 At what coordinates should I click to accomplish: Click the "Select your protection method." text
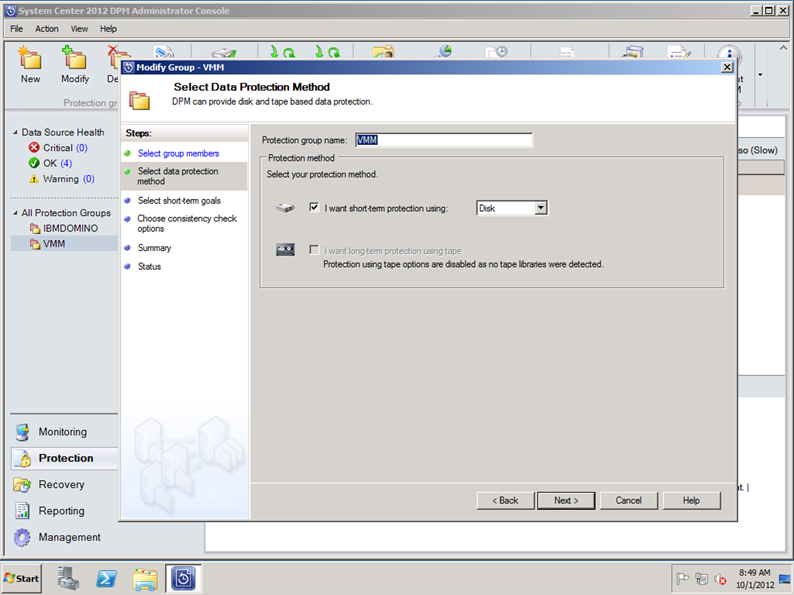tap(322, 174)
